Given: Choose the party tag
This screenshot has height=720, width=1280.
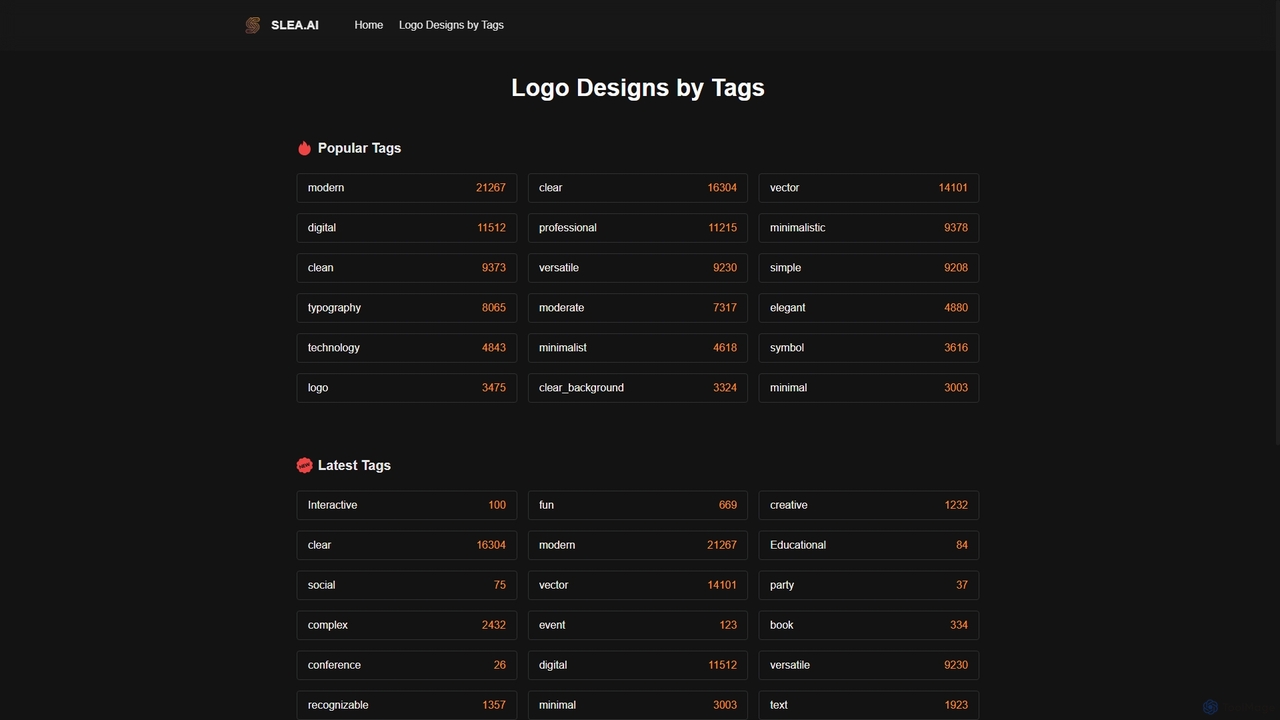Looking at the screenshot, I should point(869,585).
